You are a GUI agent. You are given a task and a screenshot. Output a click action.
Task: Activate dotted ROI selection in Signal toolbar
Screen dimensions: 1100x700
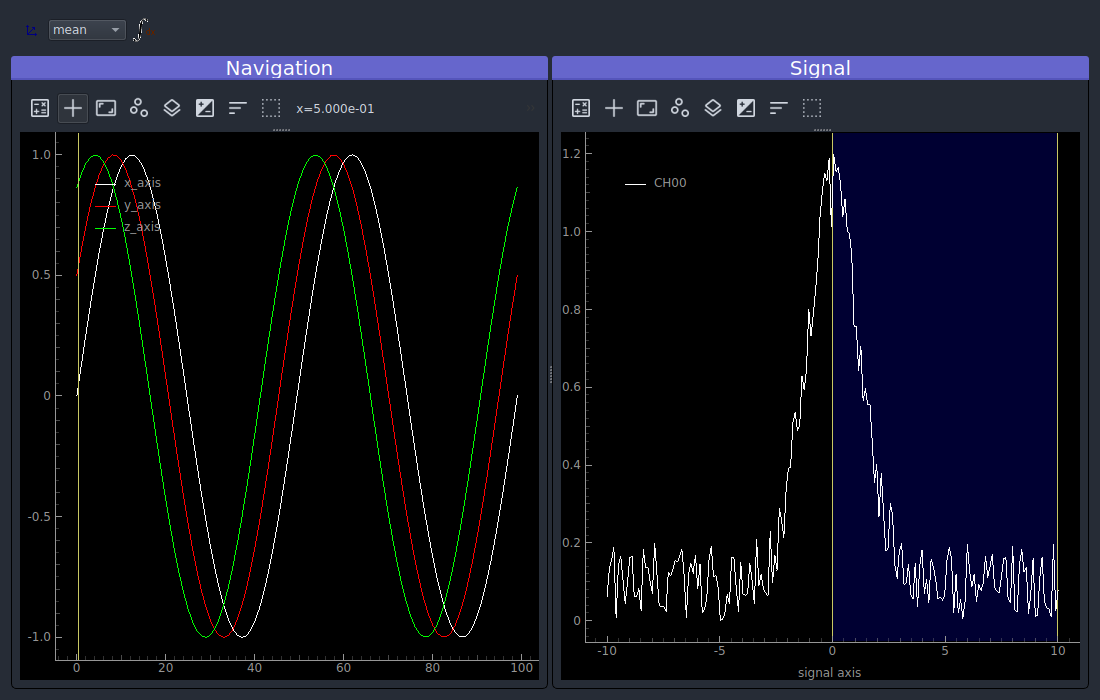[812, 108]
